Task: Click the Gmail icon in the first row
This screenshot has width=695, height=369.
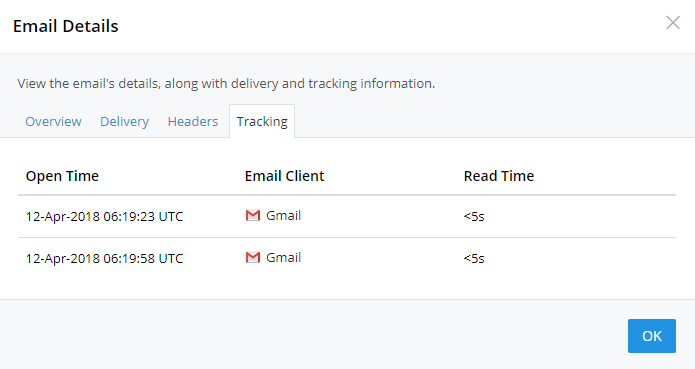Action: point(253,216)
